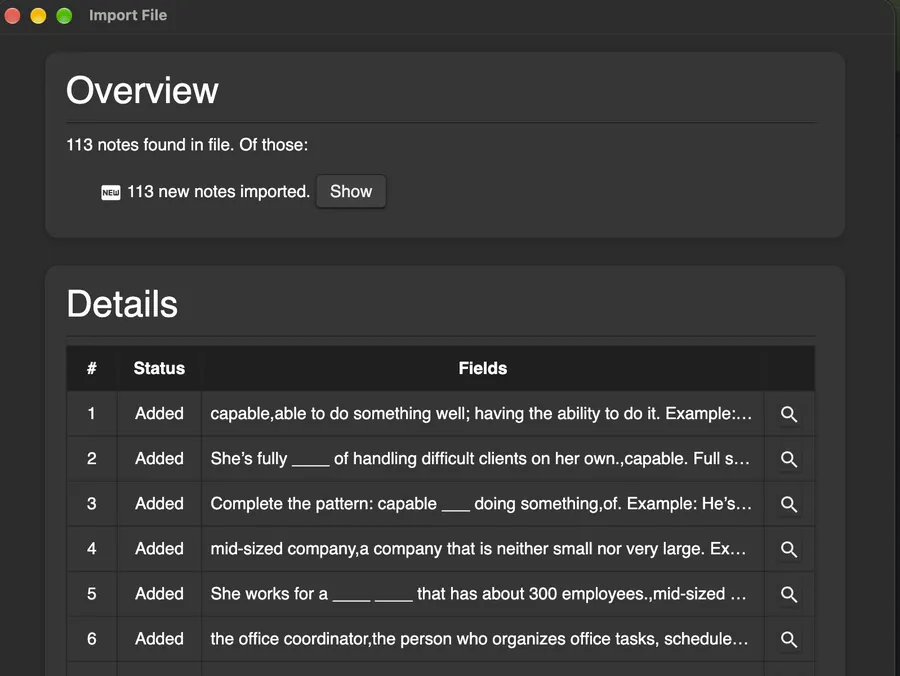Open magnifier for row 2 'She's fully'
This screenshot has width=900, height=676.
click(x=789, y=459)
